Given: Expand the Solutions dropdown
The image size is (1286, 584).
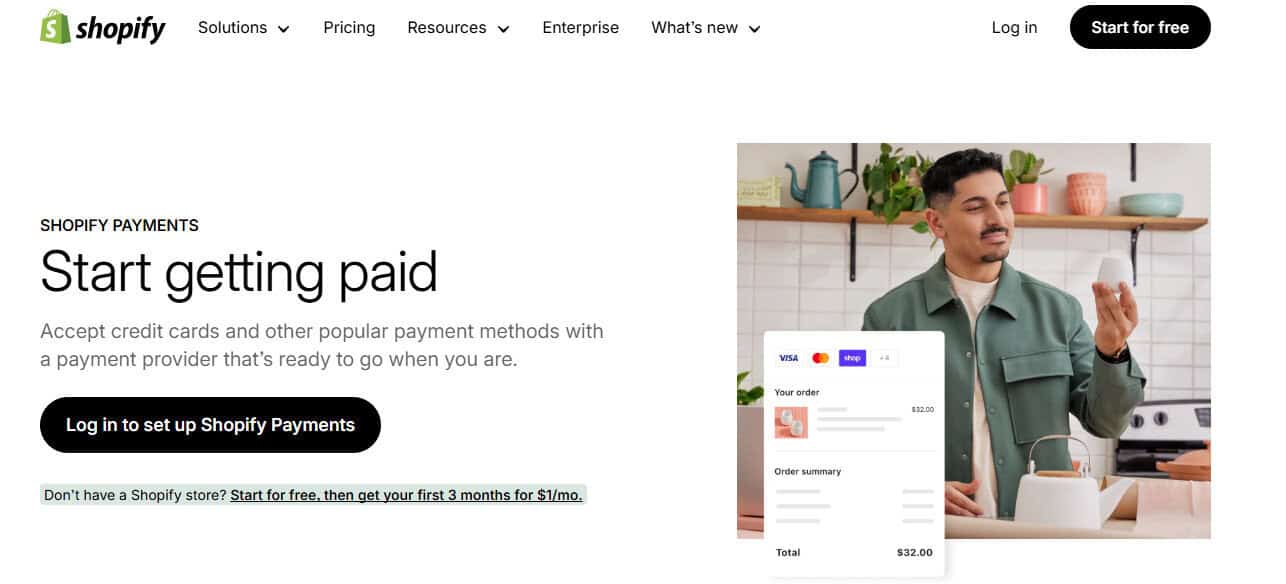Looking at the screenshot, I should (x=243, y=28).
